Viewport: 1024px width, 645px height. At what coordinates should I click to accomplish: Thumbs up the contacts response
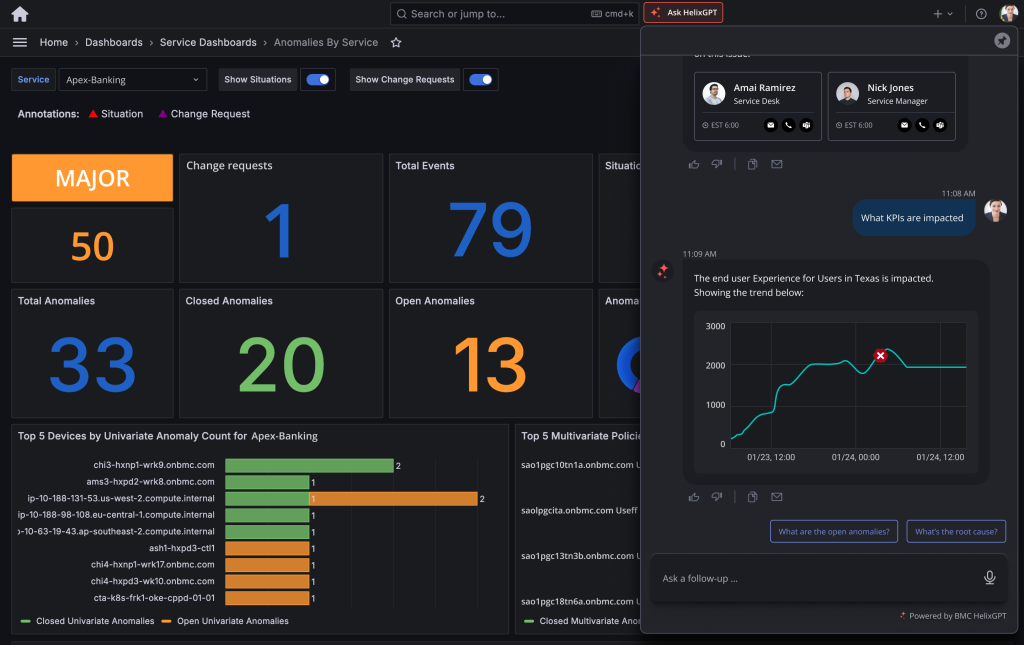[694, 165]
